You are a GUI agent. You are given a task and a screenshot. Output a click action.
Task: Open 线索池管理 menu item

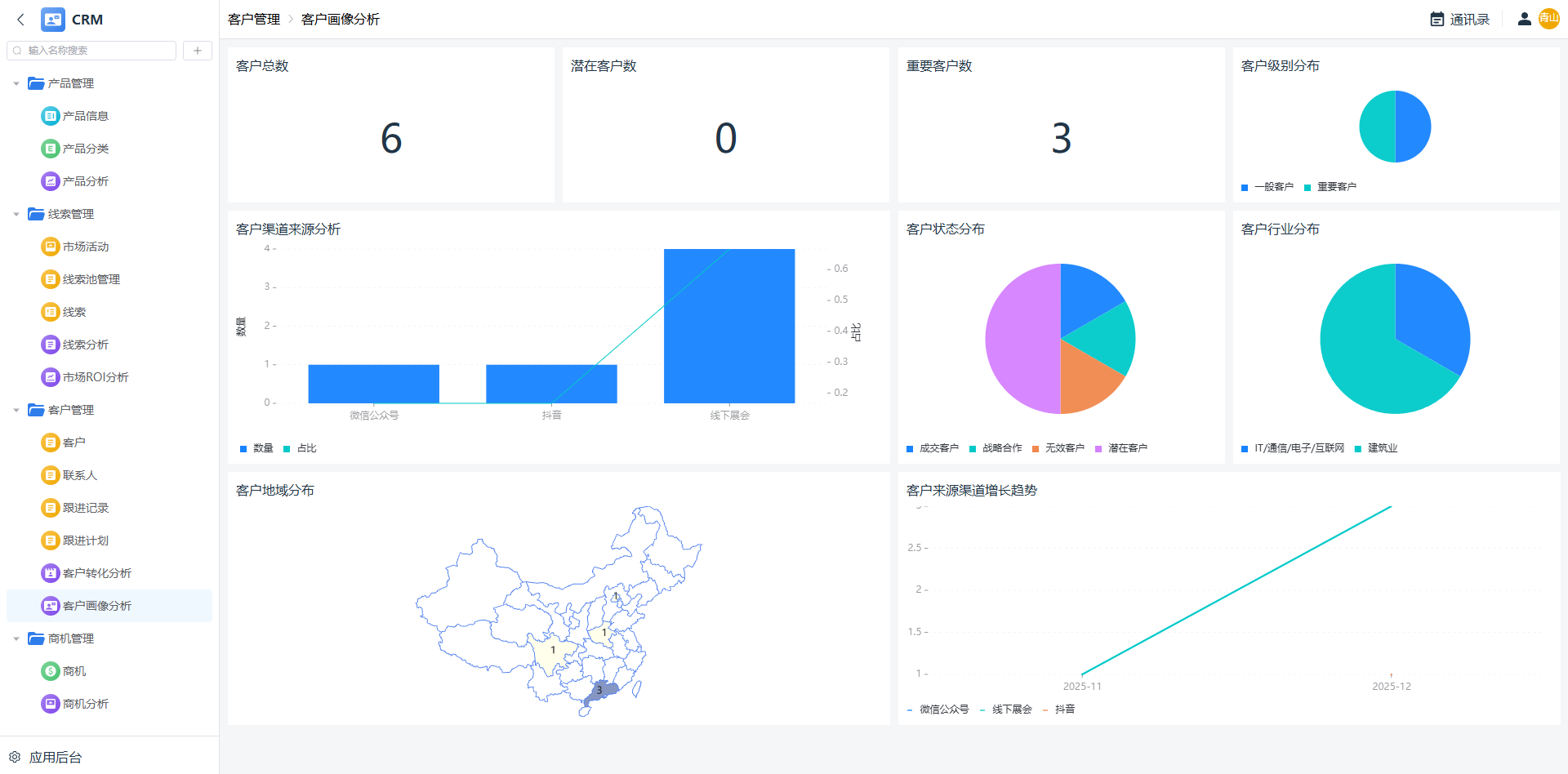(91, 279)
